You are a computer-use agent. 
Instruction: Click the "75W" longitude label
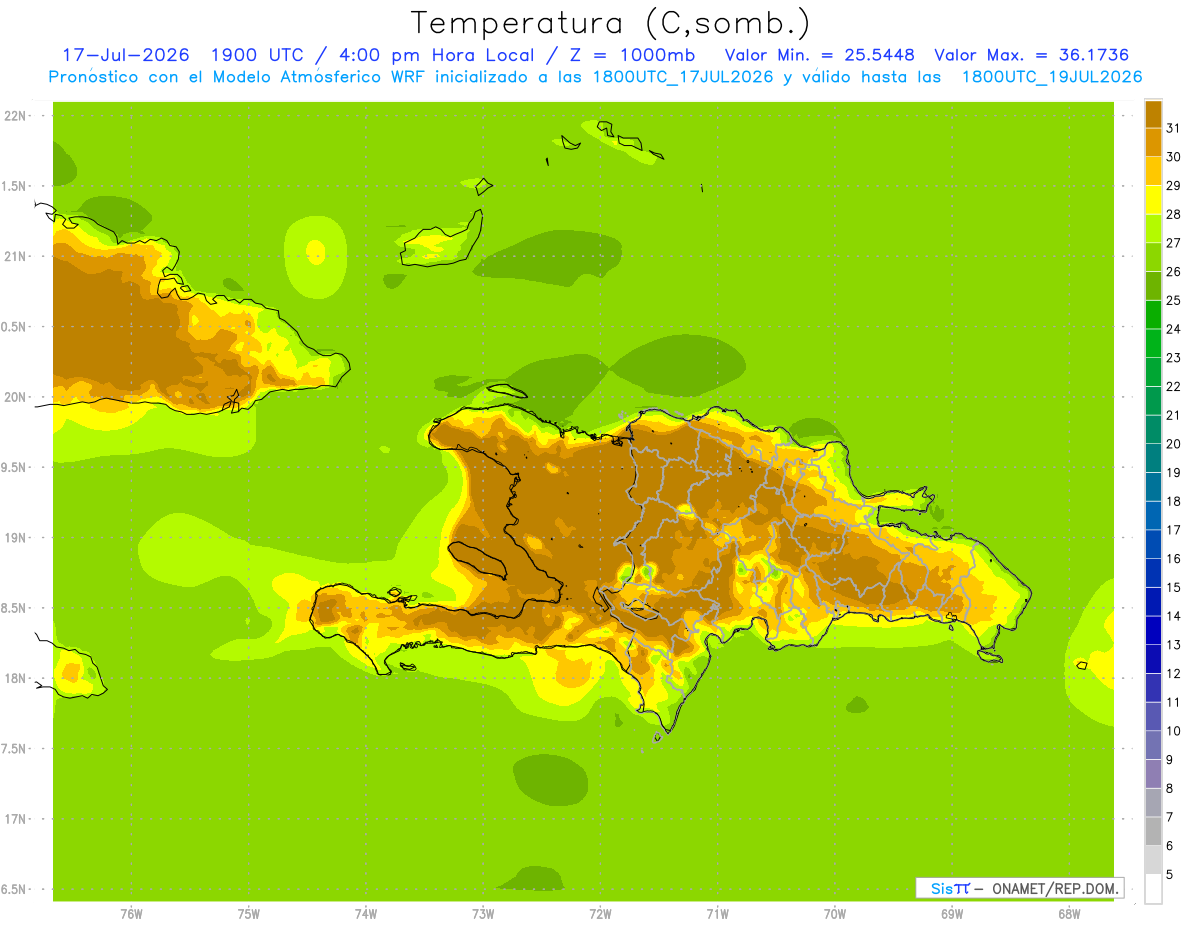[249, 914]
